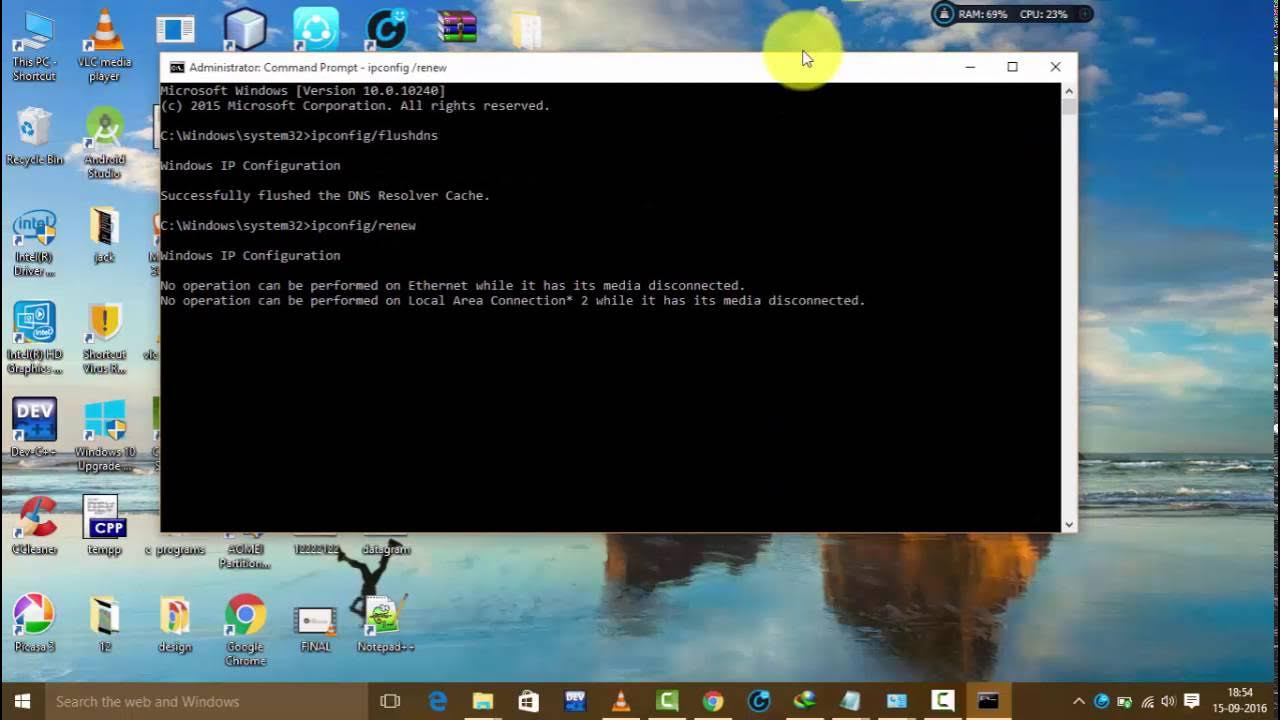
Task: Open the volume control in system tray
Action: point(1168,701)
